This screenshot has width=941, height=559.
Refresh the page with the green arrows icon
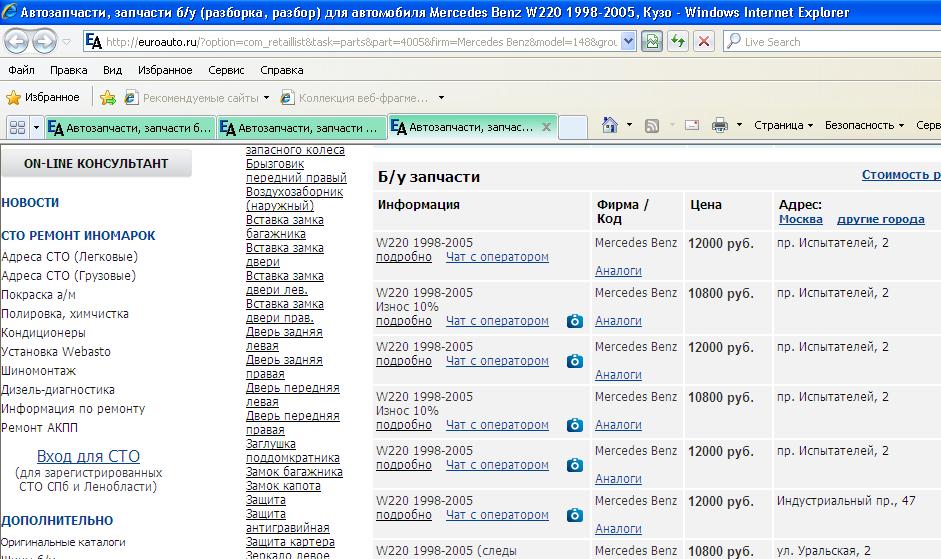pyautogui.click(x=678, y=41)
